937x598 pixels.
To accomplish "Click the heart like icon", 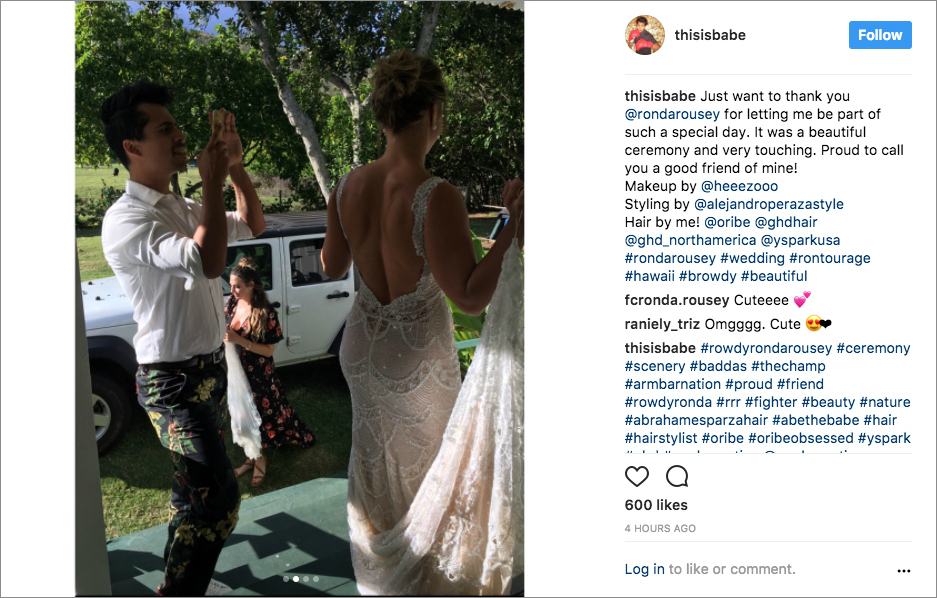I will click(x=636, y=477).
